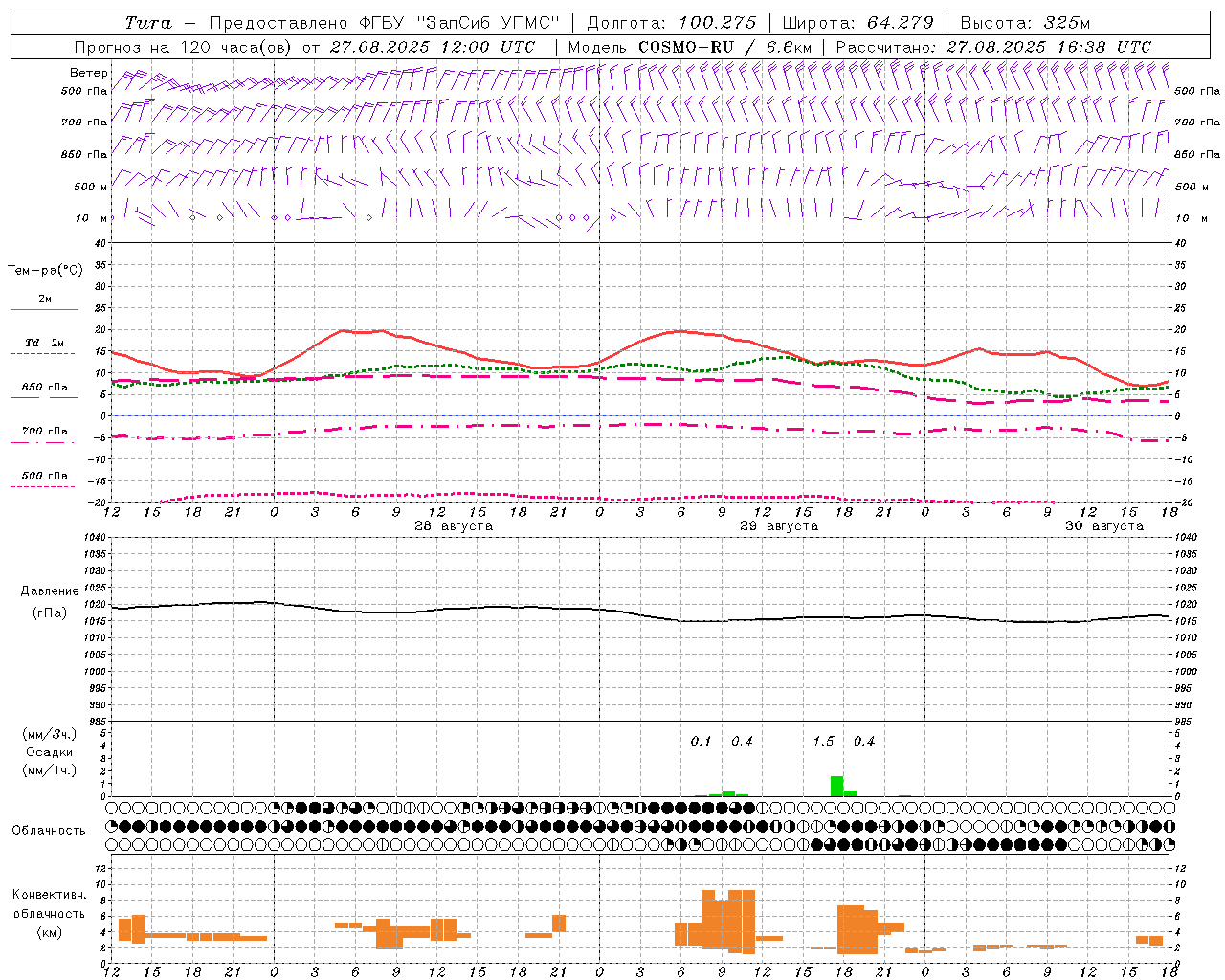
Task: Click the tallest green precipitation bar
Action: click(836, 786)
